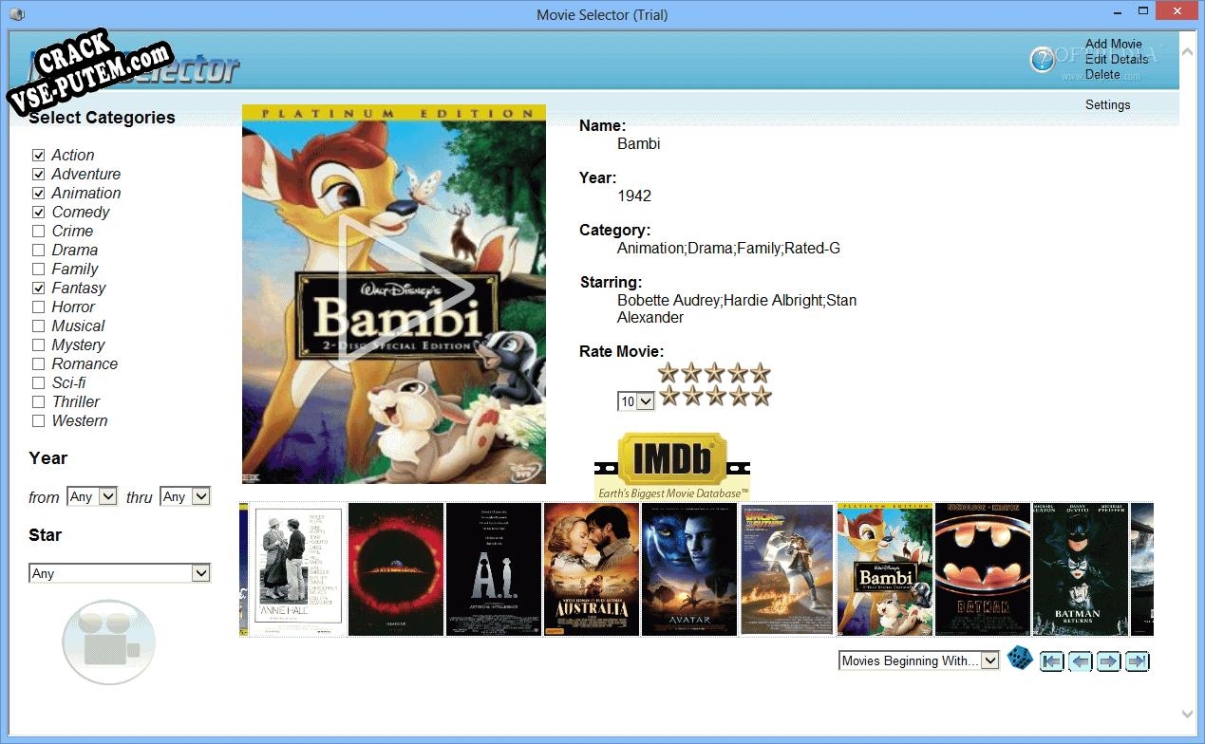This screenshot has height=744, width=1205.
Task: Toggle the Comedy checkbox
Action: 39,212
